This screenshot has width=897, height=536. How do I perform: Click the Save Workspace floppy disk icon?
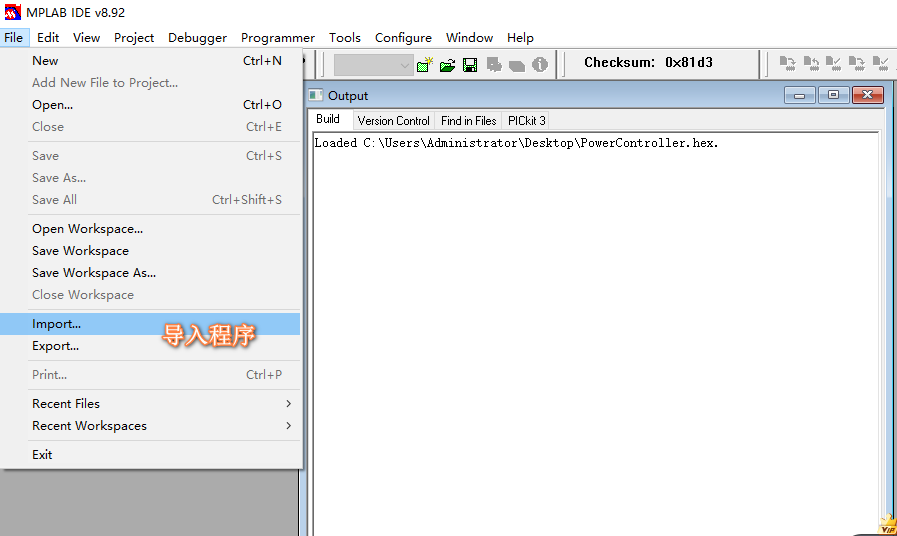470,65
